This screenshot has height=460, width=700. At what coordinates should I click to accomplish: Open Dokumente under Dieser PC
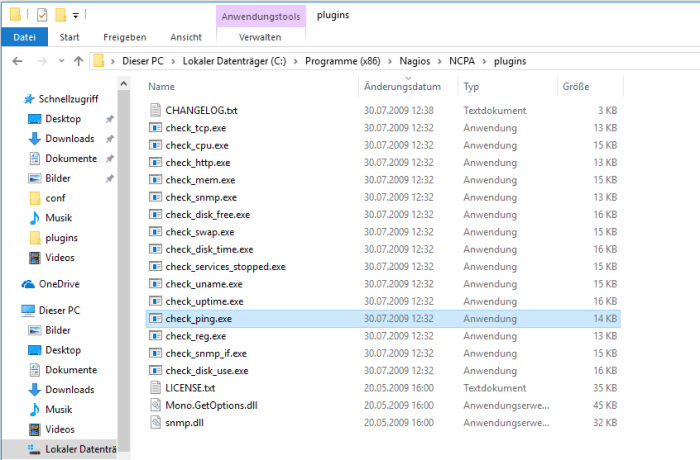[x=71, y=370]
